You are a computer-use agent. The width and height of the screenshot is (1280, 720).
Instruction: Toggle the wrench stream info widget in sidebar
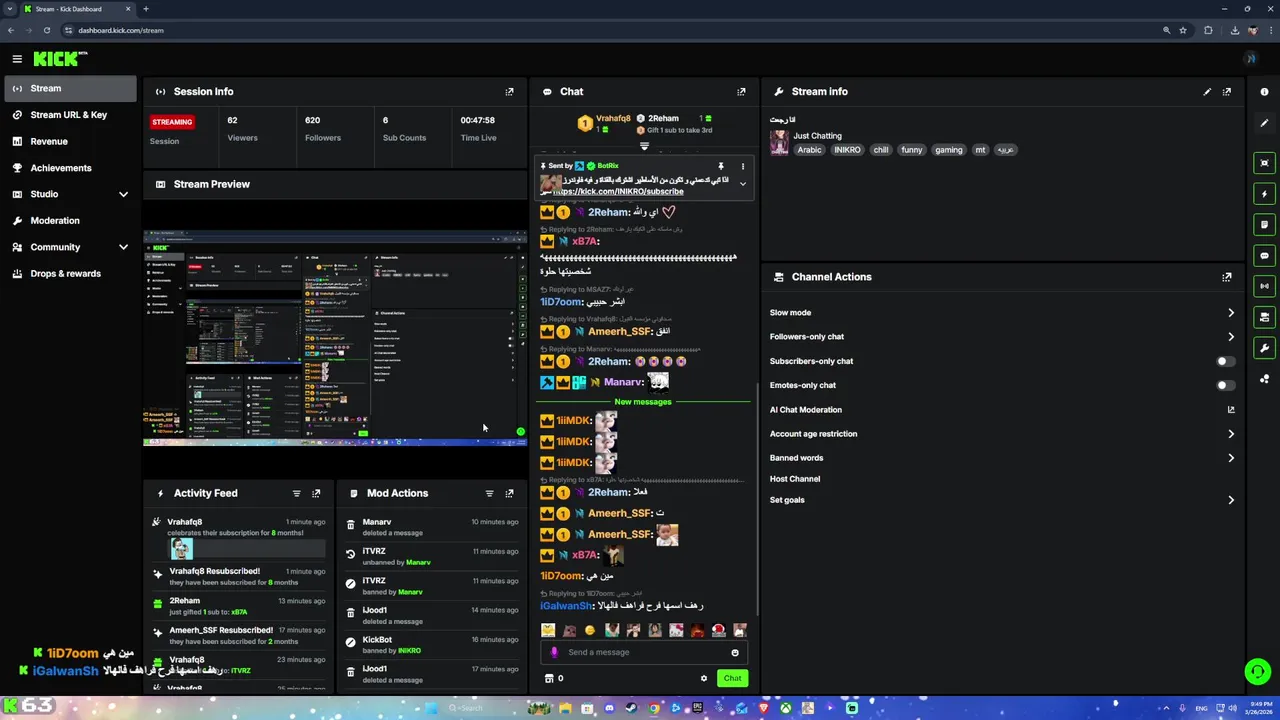coord(1264,348)
